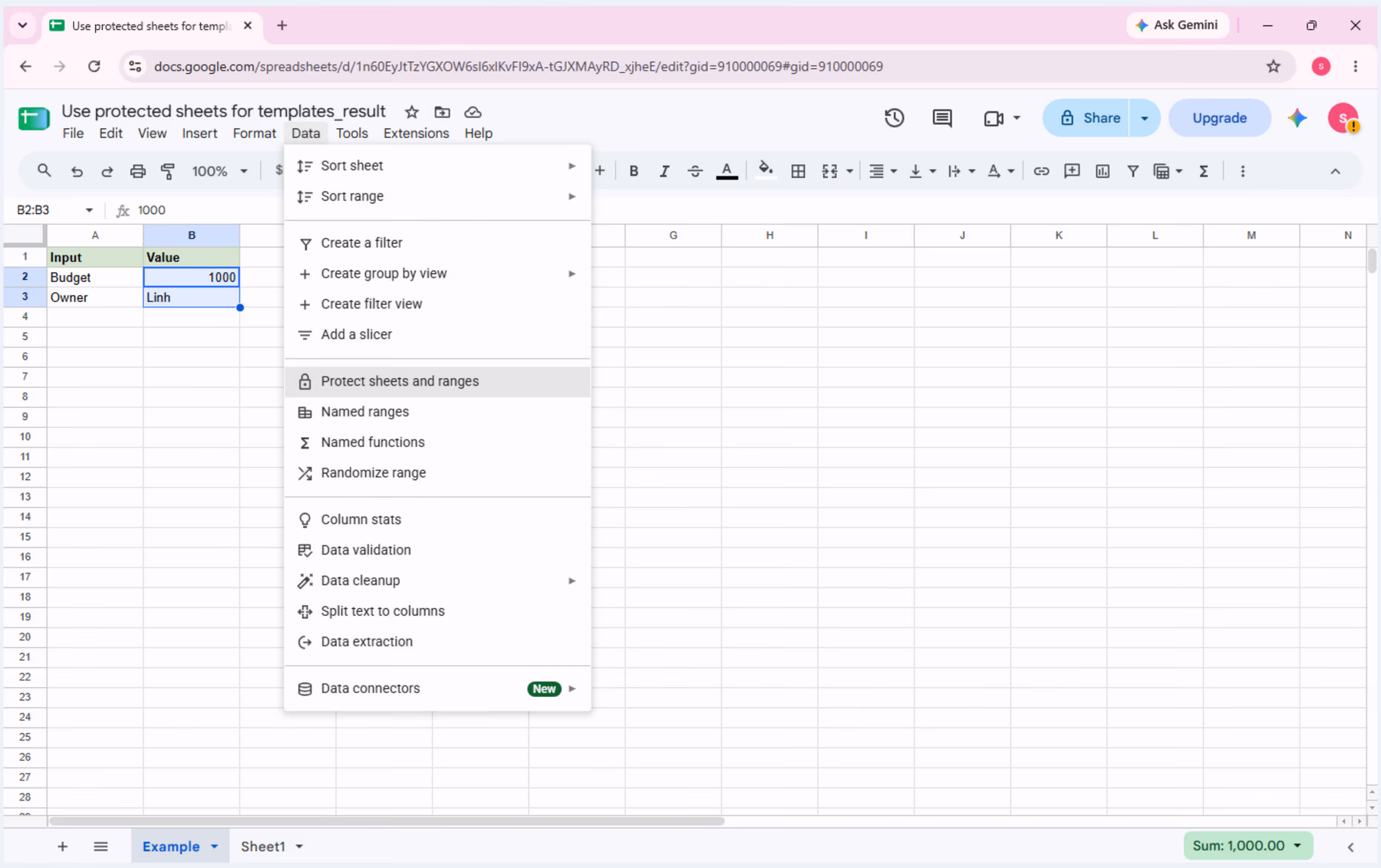Click the Ask Gemini button

(1177, 25)
